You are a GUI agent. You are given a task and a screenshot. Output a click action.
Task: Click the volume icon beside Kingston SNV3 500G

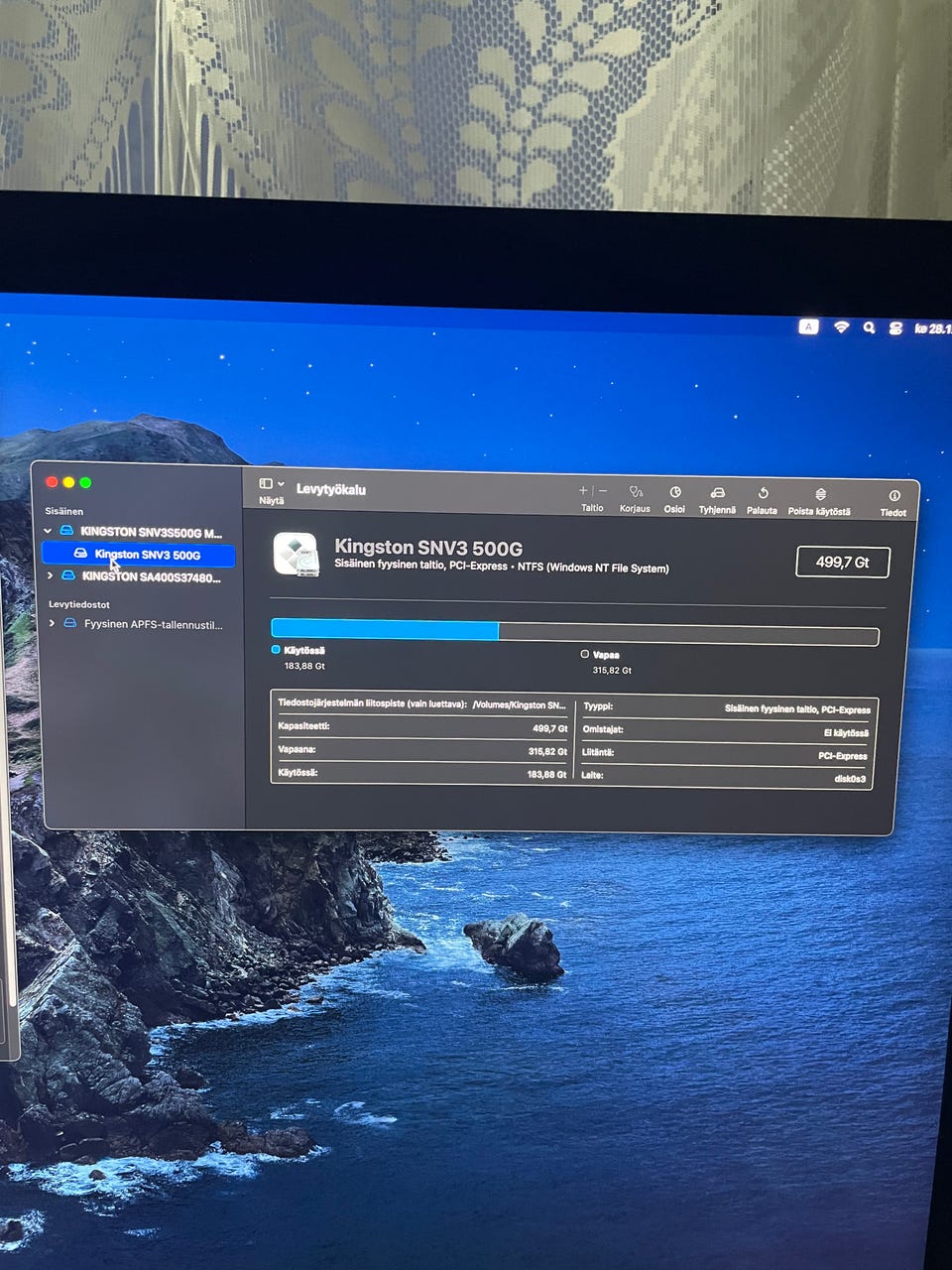coord(80,554)
